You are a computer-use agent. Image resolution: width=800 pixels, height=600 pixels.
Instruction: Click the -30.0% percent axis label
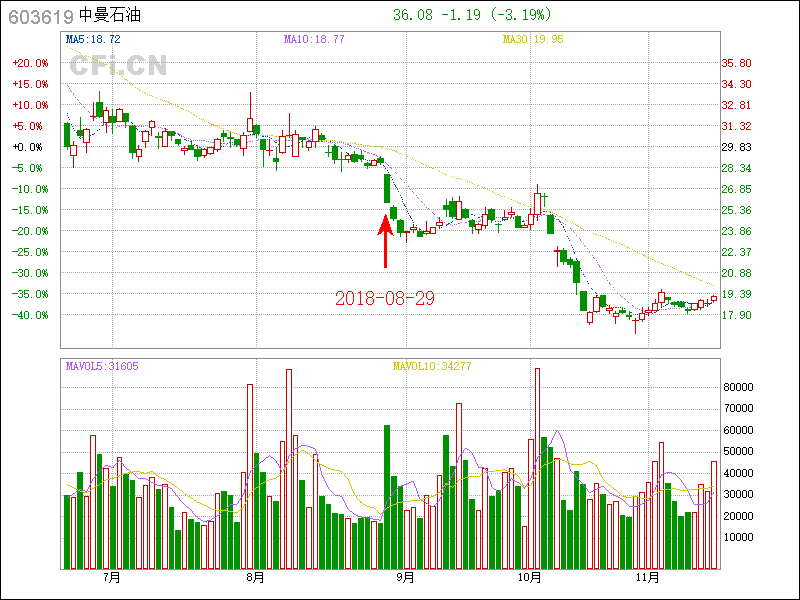tap(31, 273)
